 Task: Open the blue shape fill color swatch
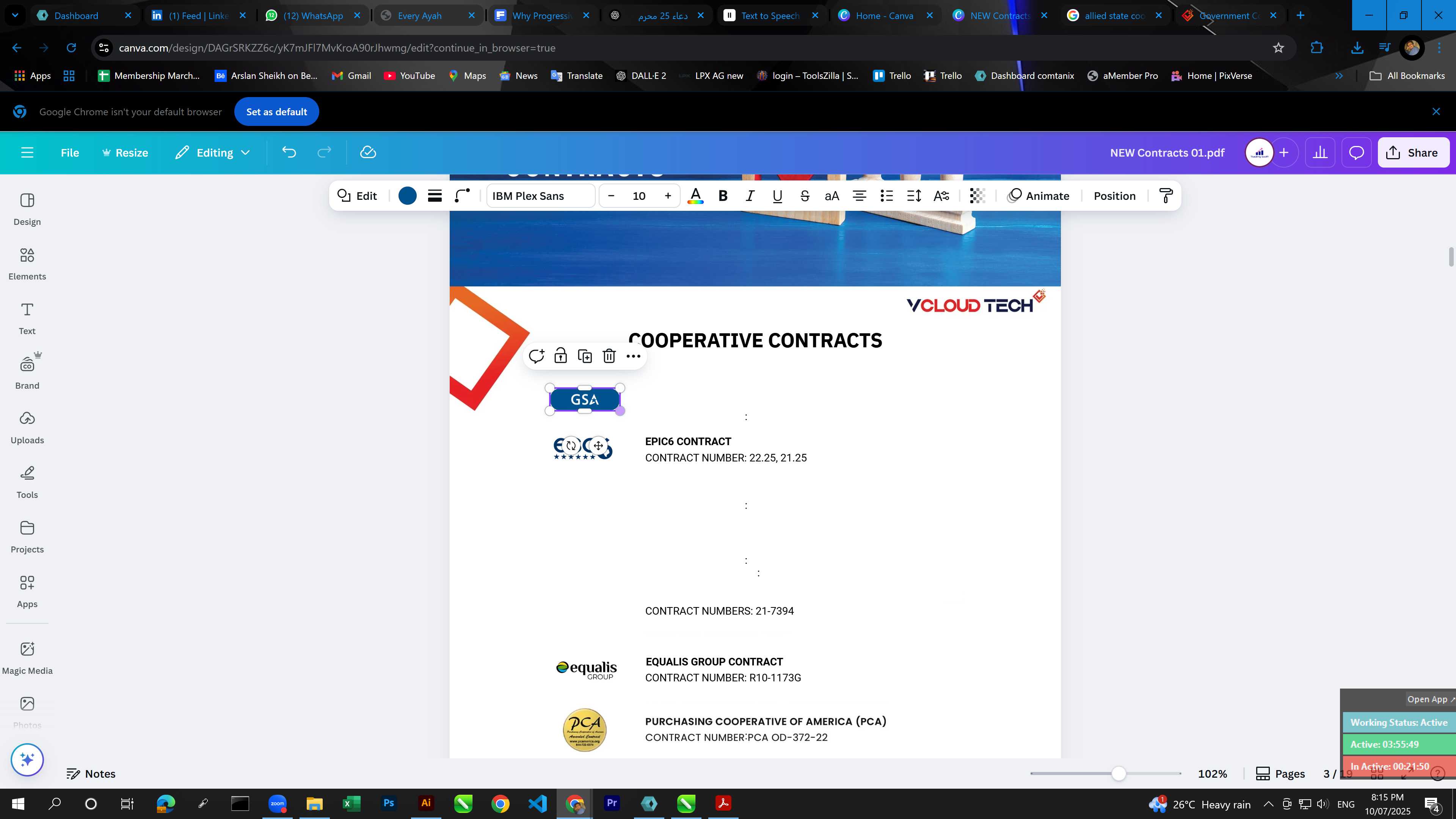[407, 196]
